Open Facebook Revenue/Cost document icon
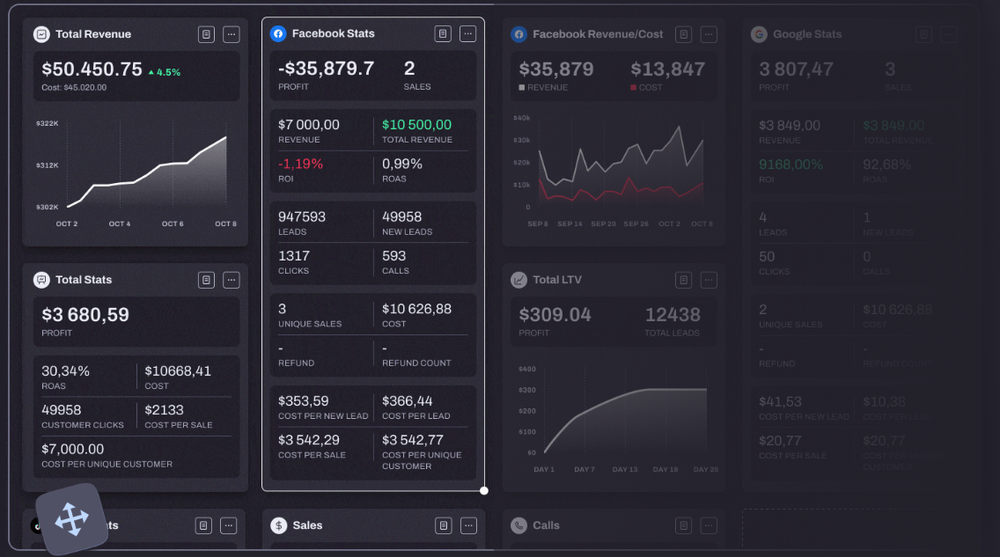 (x=684, y=34)
